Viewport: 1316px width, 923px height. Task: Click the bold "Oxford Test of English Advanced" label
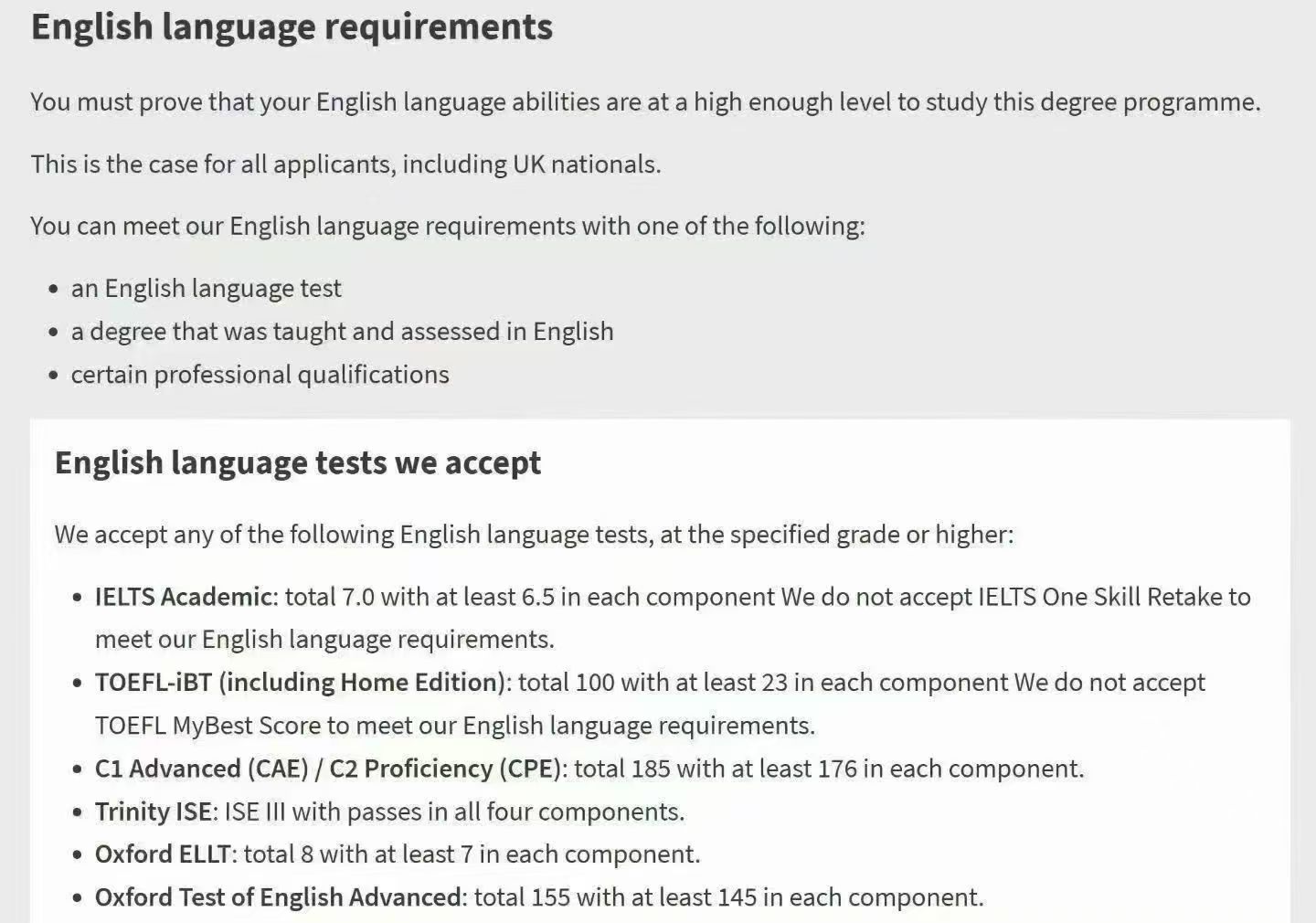click(x=278, y=897)
